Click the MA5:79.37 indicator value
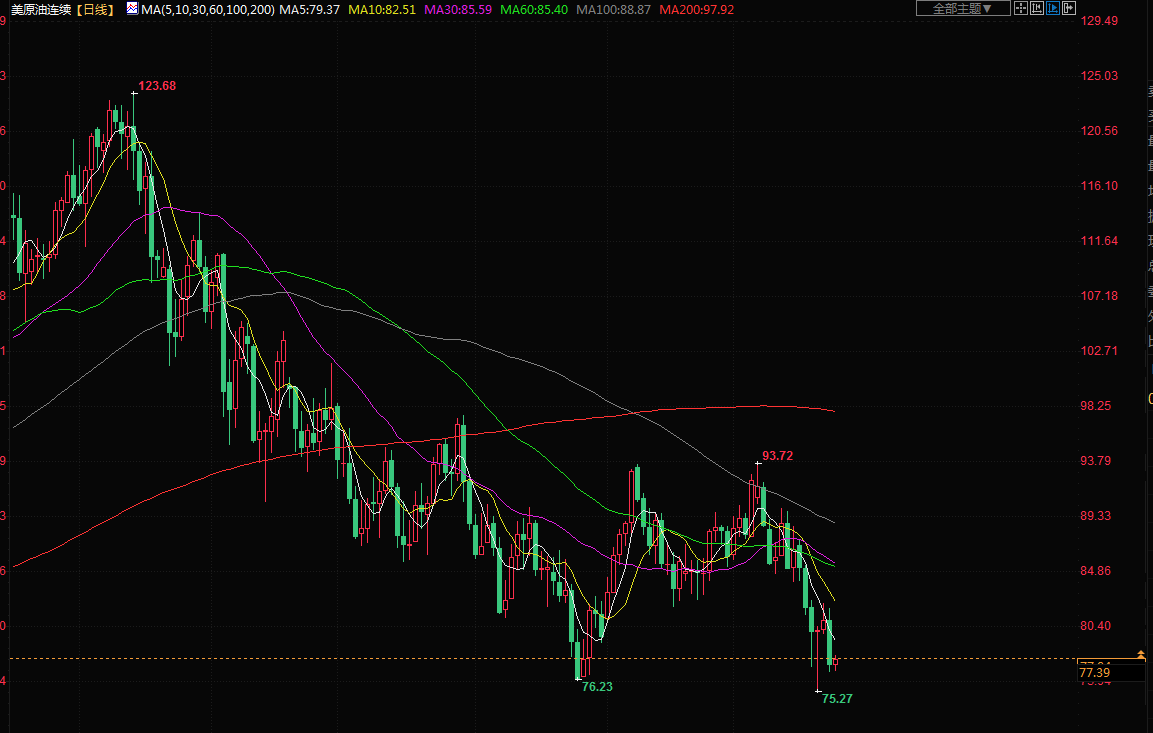This screenshot has width=1153, height=733. (309, 9)
